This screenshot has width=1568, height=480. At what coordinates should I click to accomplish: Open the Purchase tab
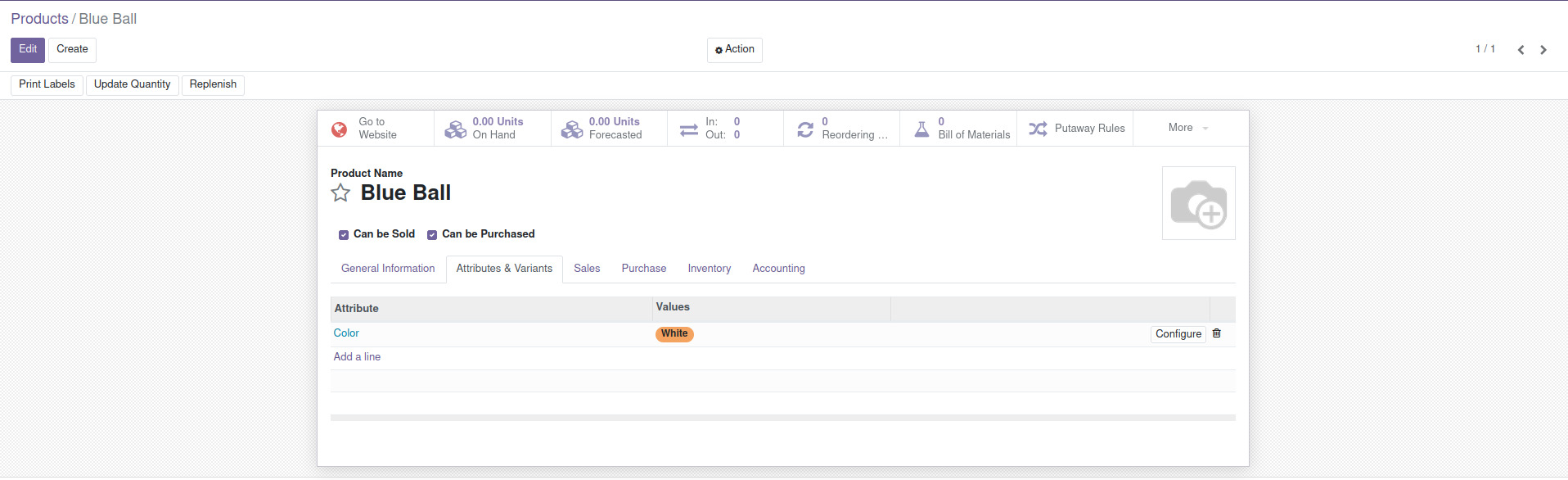click(644, 269)
